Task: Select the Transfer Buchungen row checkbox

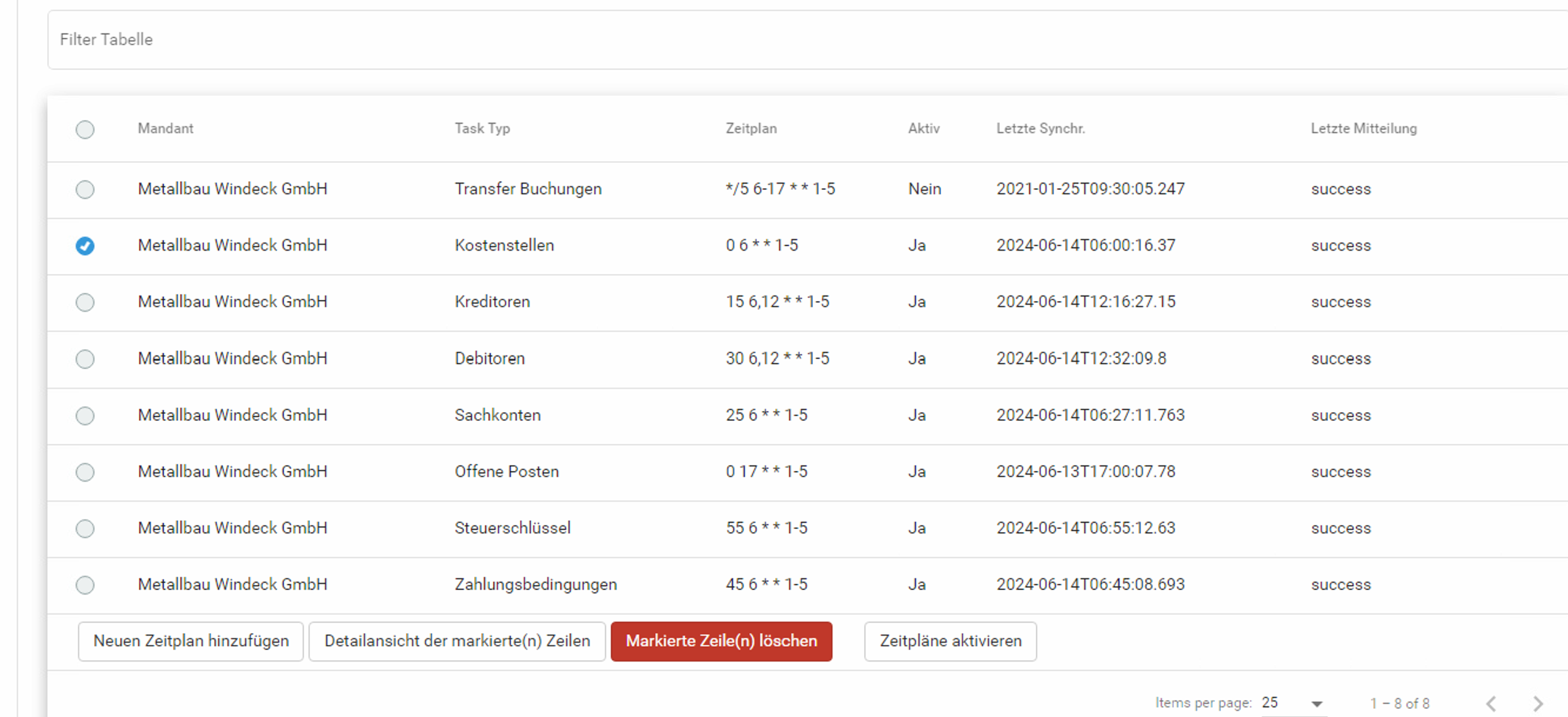Action: [x=85, y=189]
